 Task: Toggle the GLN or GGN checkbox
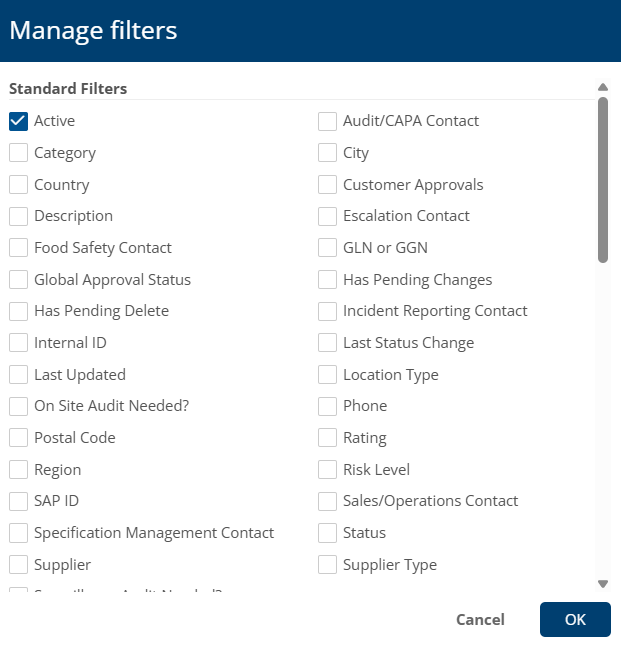327,248
